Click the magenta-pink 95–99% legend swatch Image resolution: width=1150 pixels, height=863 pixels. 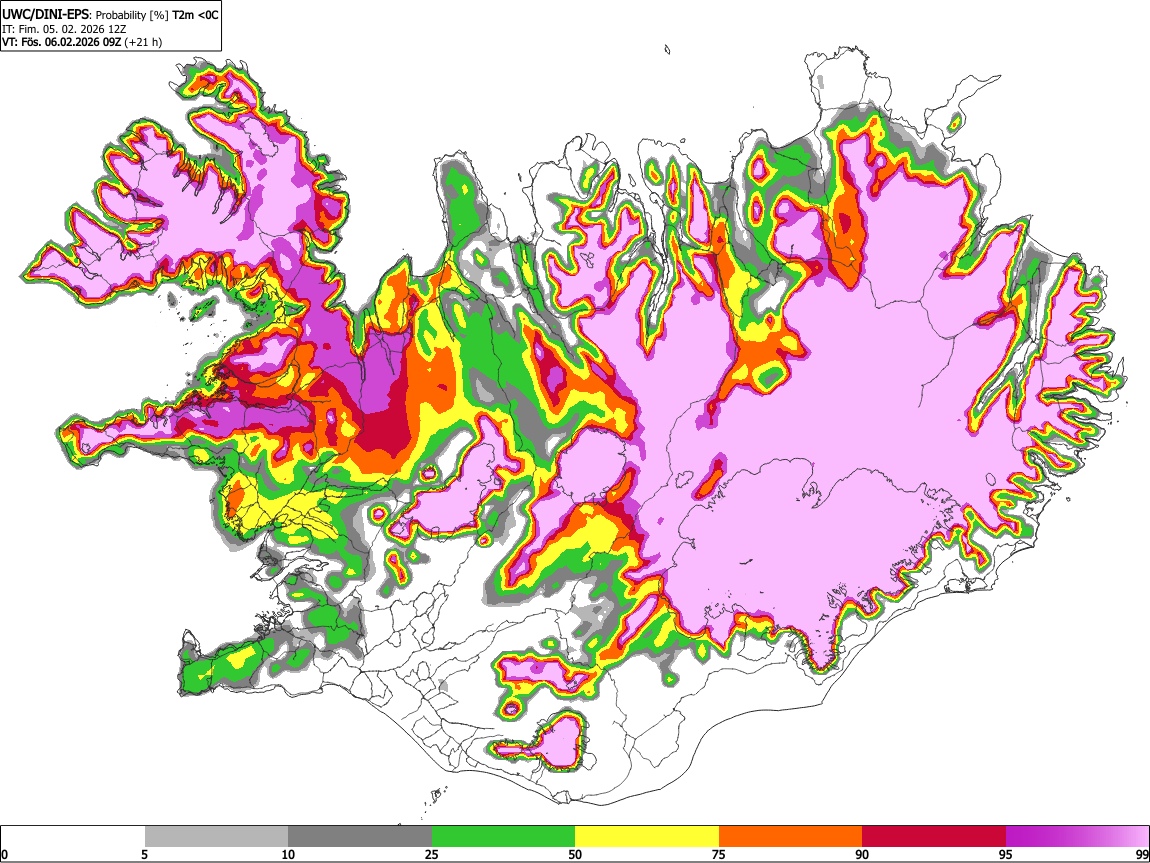1077,837
